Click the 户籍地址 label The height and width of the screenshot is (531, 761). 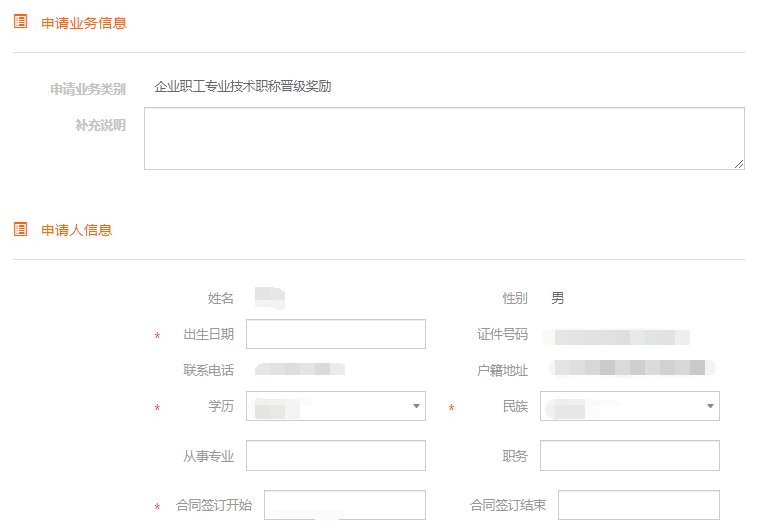pyautogui.click(x=502, y=370)
